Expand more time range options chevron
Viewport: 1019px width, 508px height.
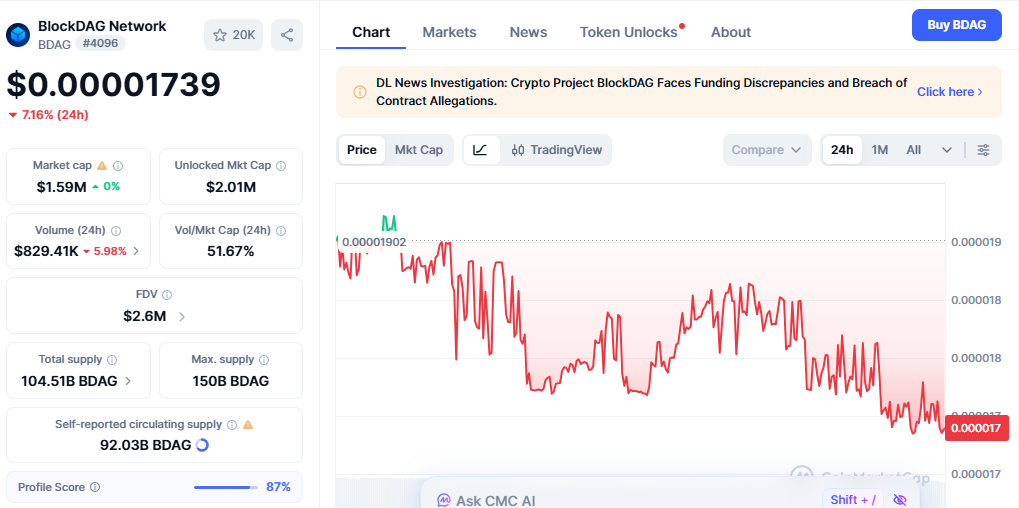947,150
